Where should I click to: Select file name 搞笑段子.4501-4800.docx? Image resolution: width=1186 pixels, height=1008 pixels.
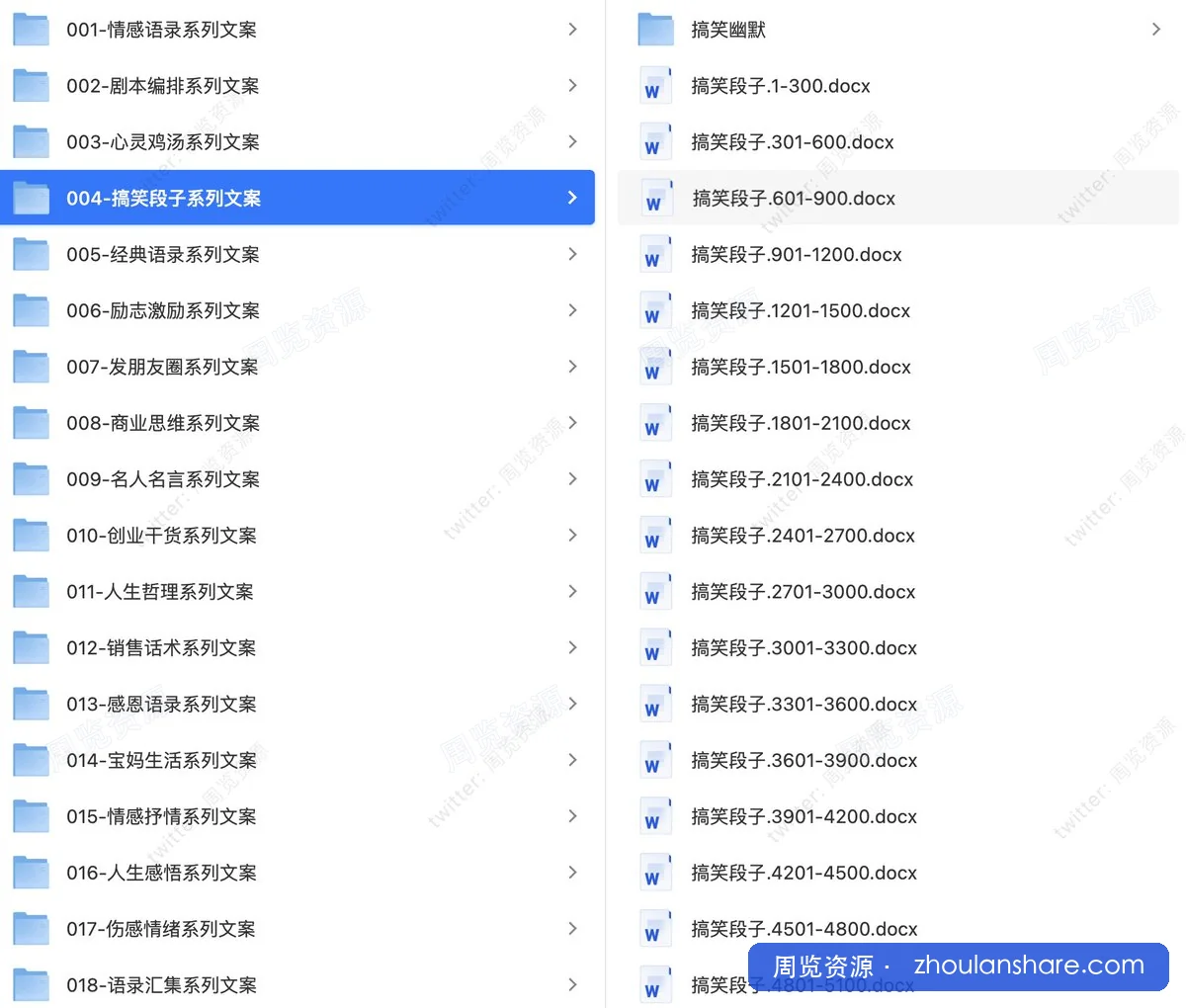[805, 929]
